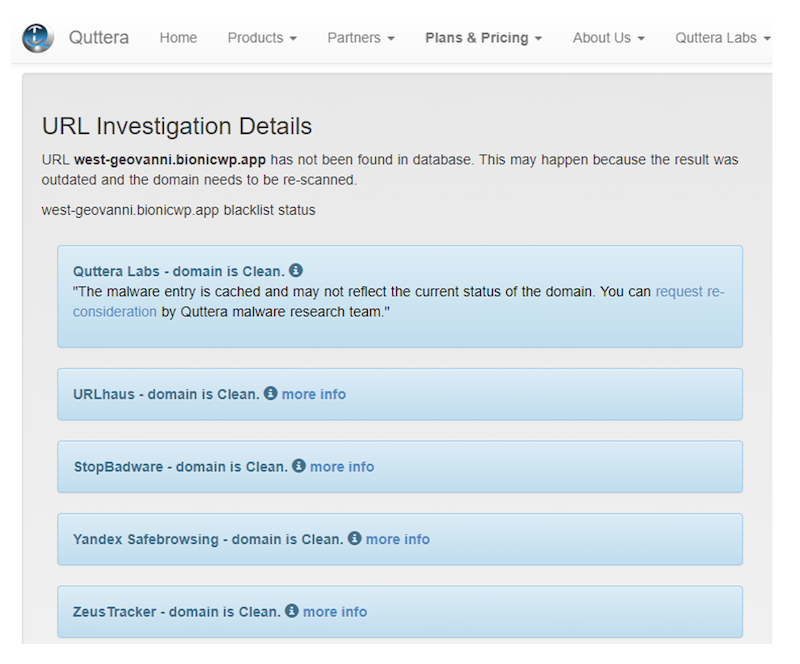Click the StopBadware - domain is Clean text

(181, 467)
